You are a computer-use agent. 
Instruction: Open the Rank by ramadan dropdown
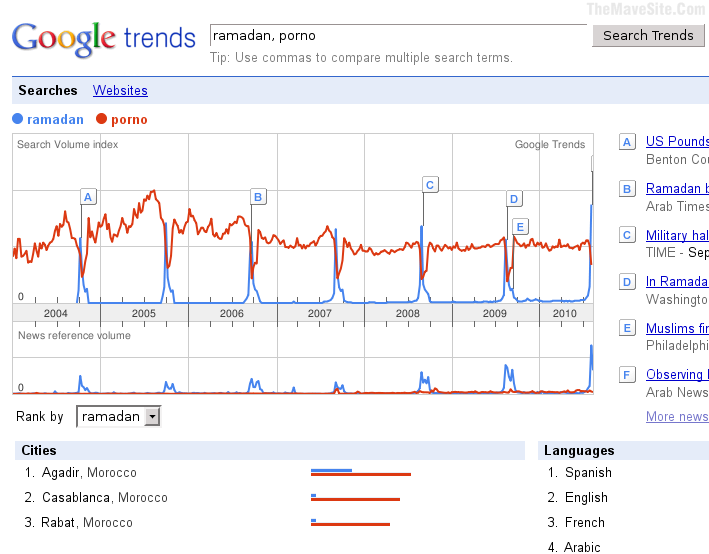click(119, 417)
